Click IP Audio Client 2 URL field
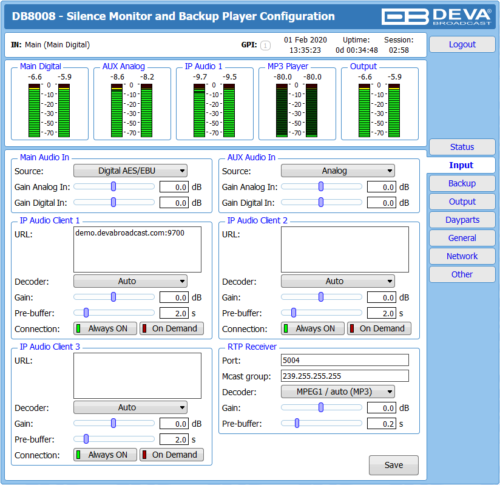 [x=345, y=249]
